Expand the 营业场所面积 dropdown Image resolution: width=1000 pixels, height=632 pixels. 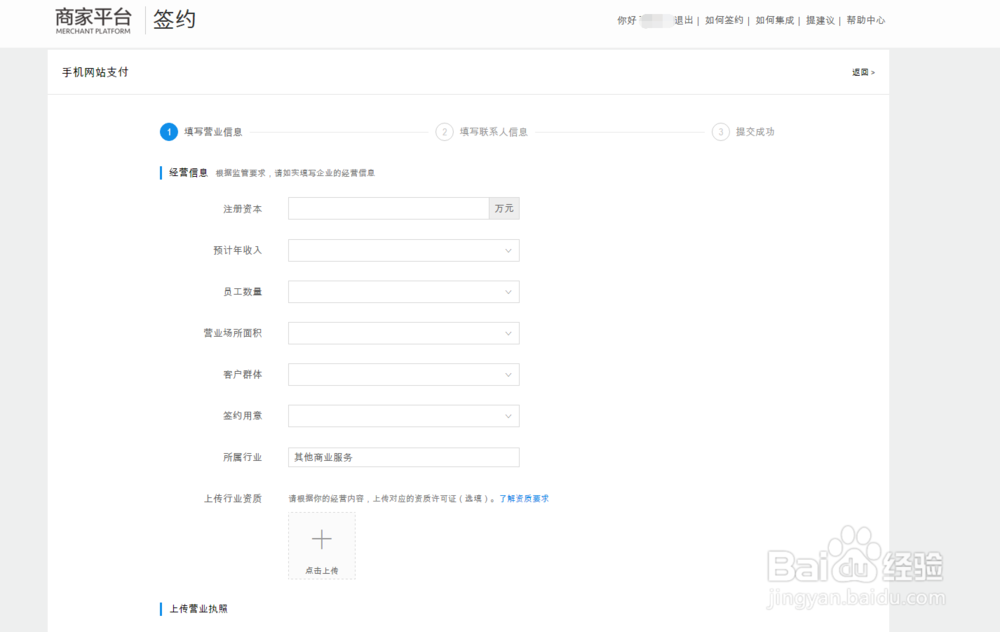click(403, 332)
